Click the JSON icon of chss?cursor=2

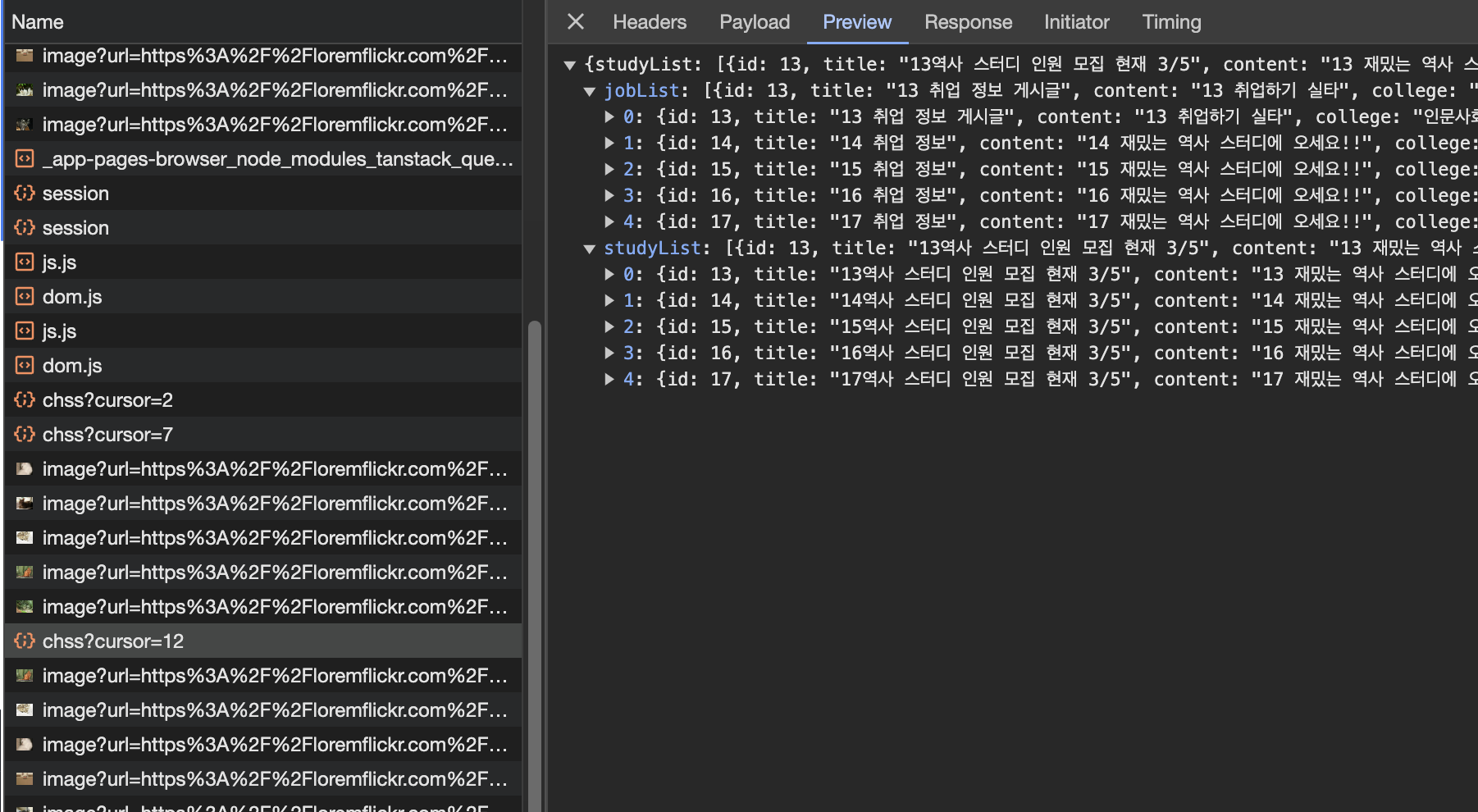click(25, 399)
